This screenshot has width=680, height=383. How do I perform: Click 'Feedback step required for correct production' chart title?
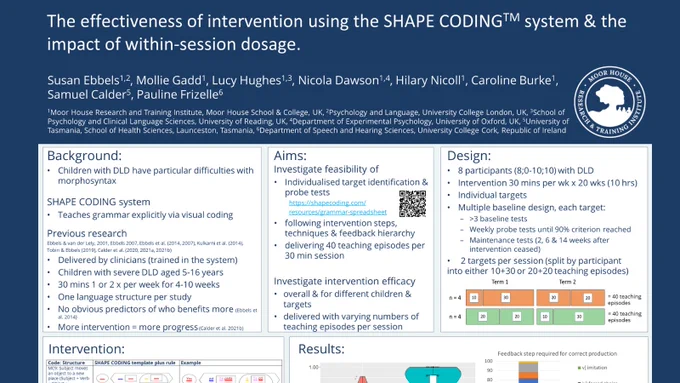click(557, 354)
